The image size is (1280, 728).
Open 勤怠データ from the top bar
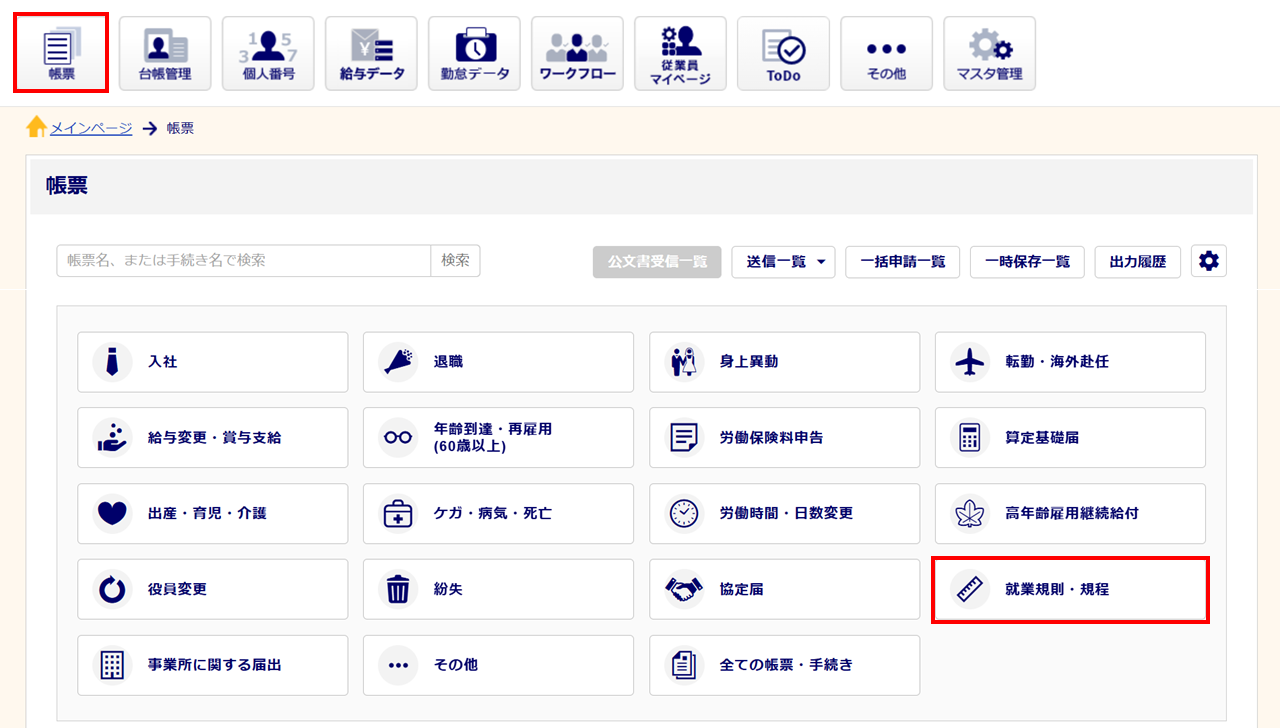474,53
